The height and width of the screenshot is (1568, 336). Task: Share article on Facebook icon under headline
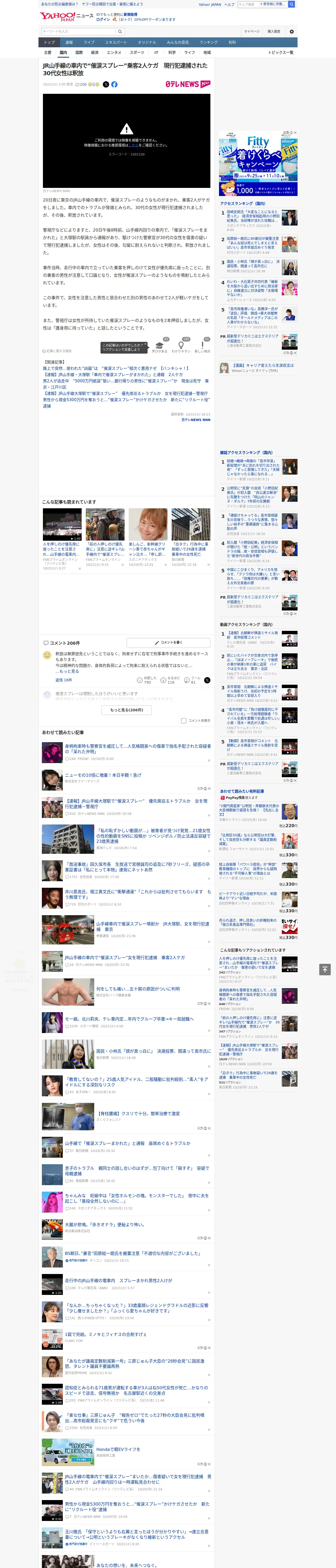[x=114, y=85]
